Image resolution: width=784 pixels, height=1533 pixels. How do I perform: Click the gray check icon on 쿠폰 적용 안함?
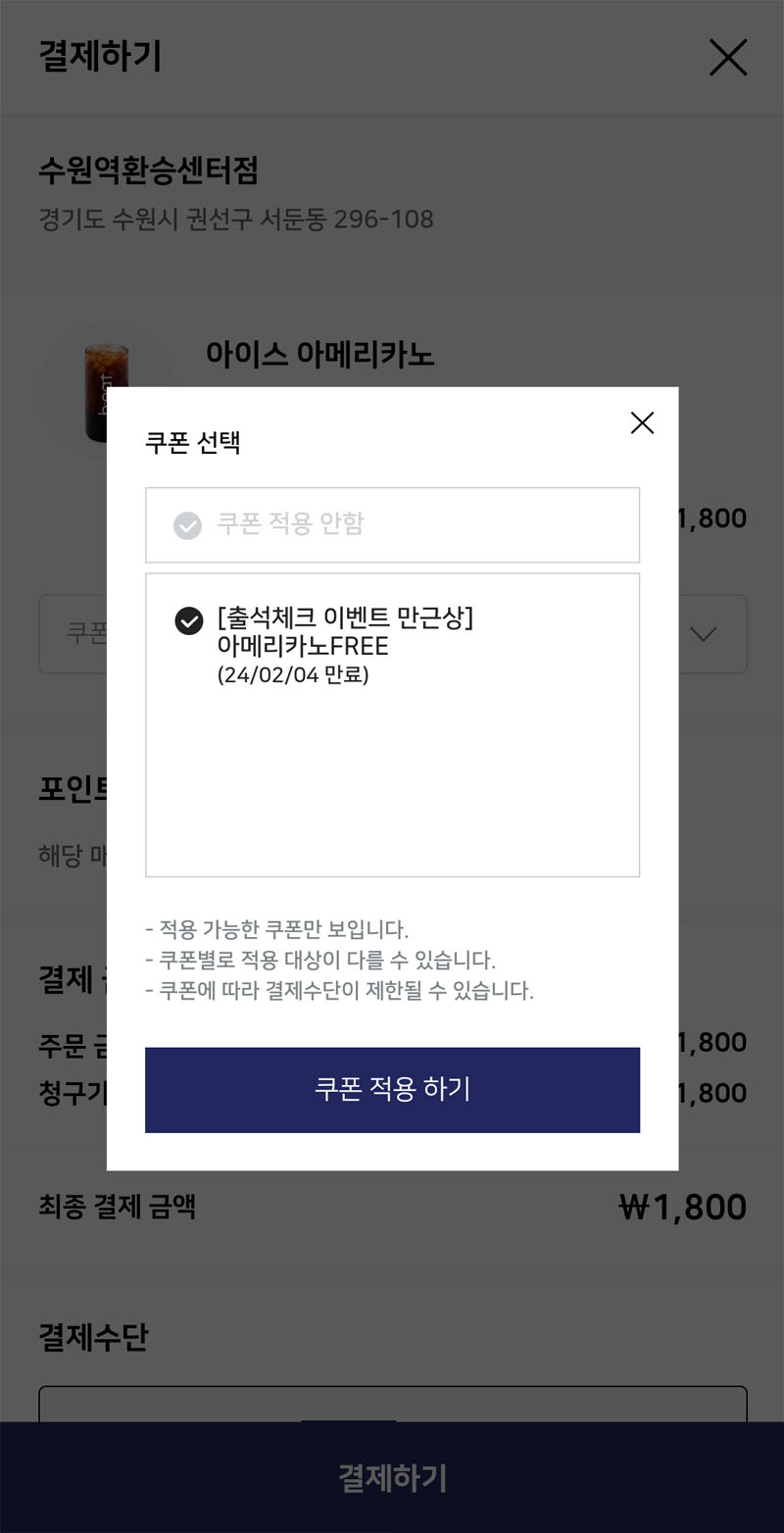pos(188,524)
